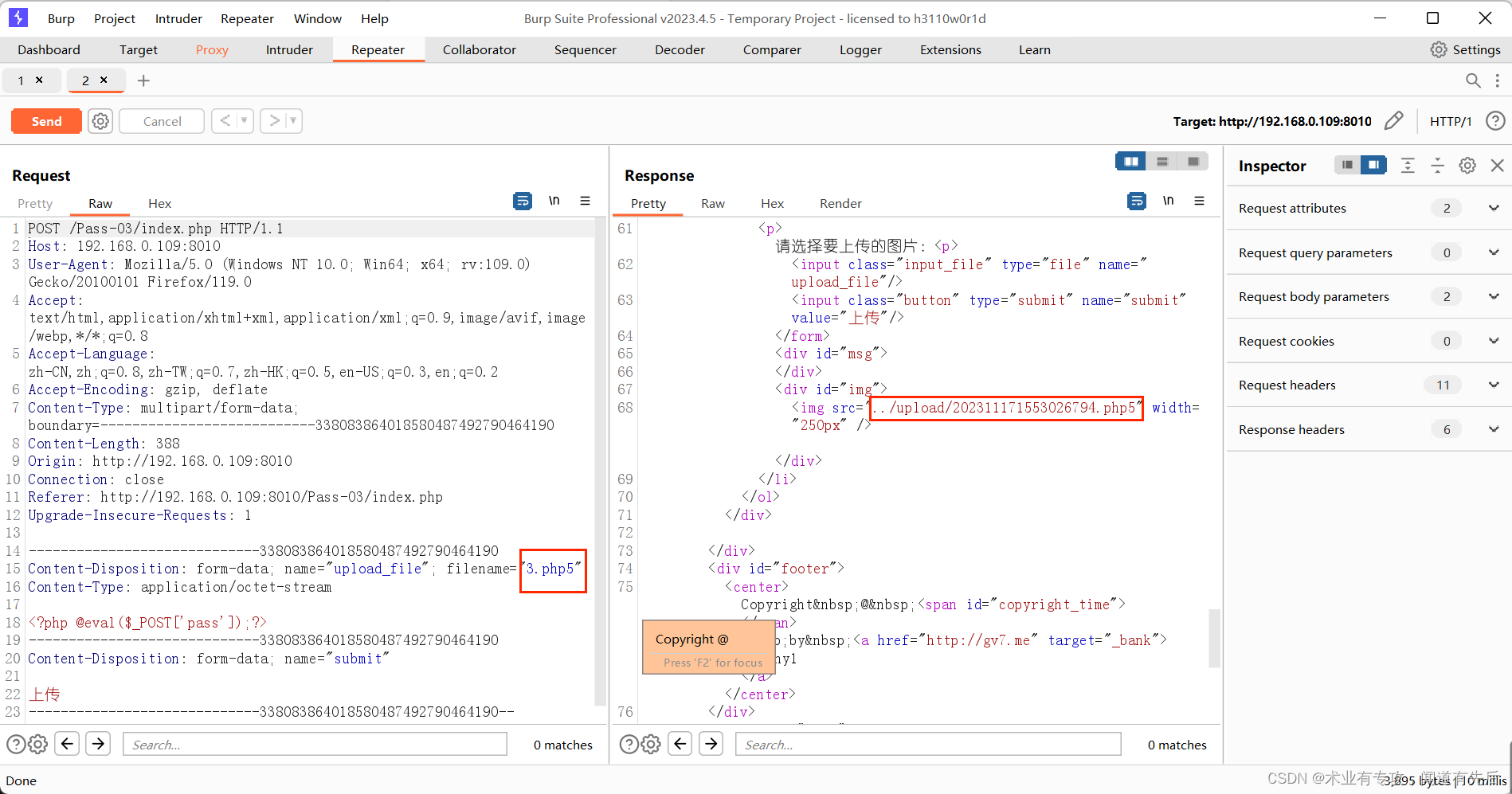This screenshot has width=1512, height=794.
Task: Close the Inspector panel
Action: tap(1498, 165)
